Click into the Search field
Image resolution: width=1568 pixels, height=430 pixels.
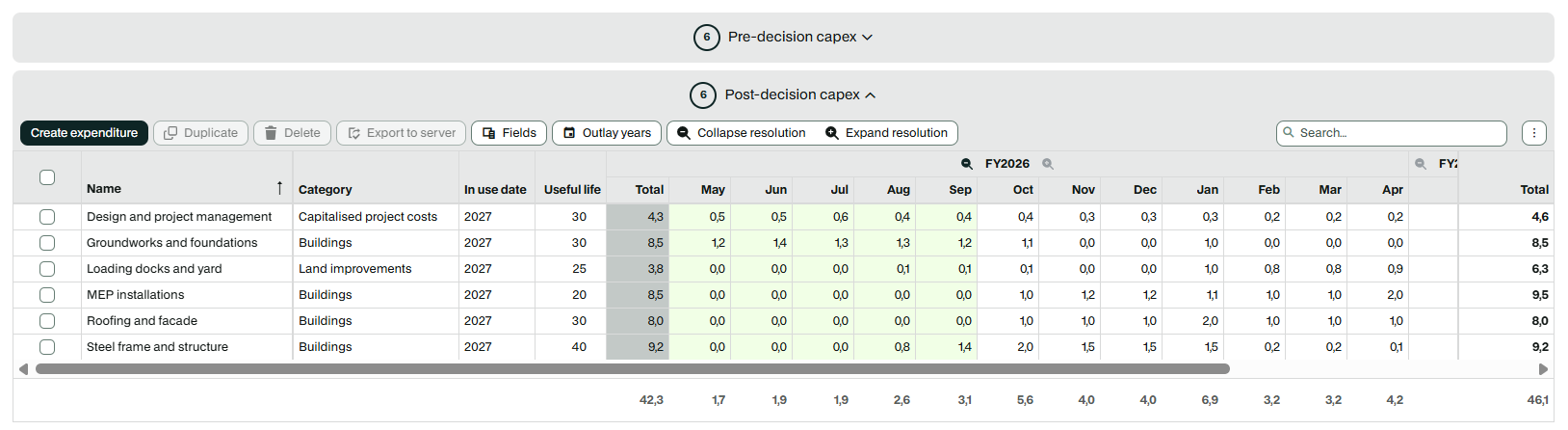1391,133
